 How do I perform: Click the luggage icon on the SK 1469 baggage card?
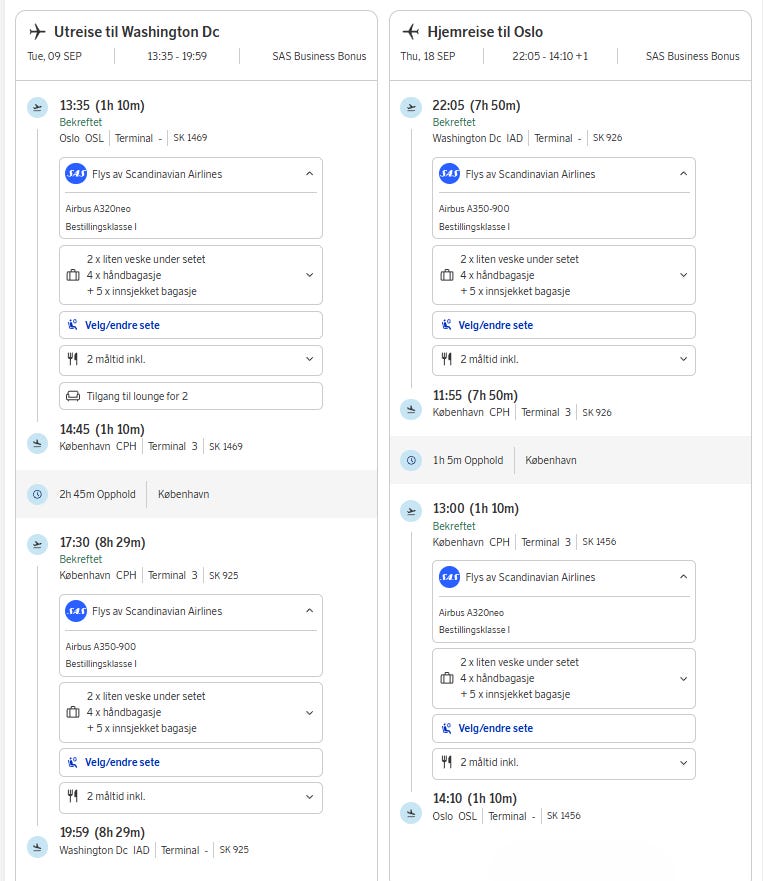pyautogui.click(x=72, y=275)
